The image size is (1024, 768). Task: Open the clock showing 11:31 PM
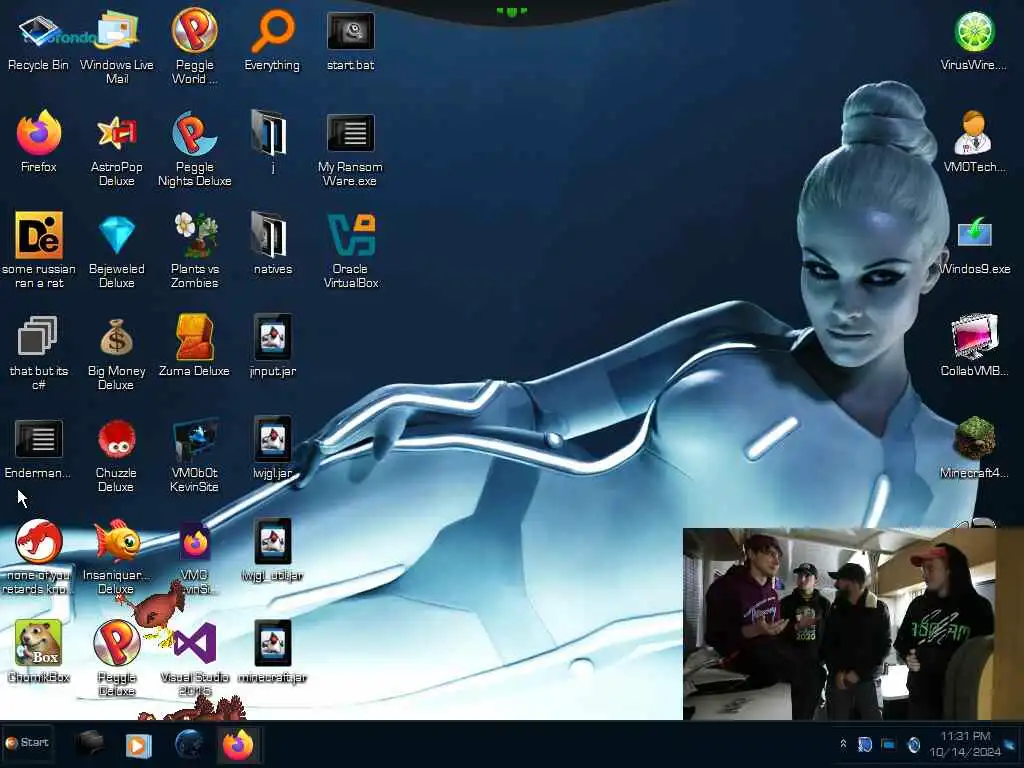coord(965,744)
